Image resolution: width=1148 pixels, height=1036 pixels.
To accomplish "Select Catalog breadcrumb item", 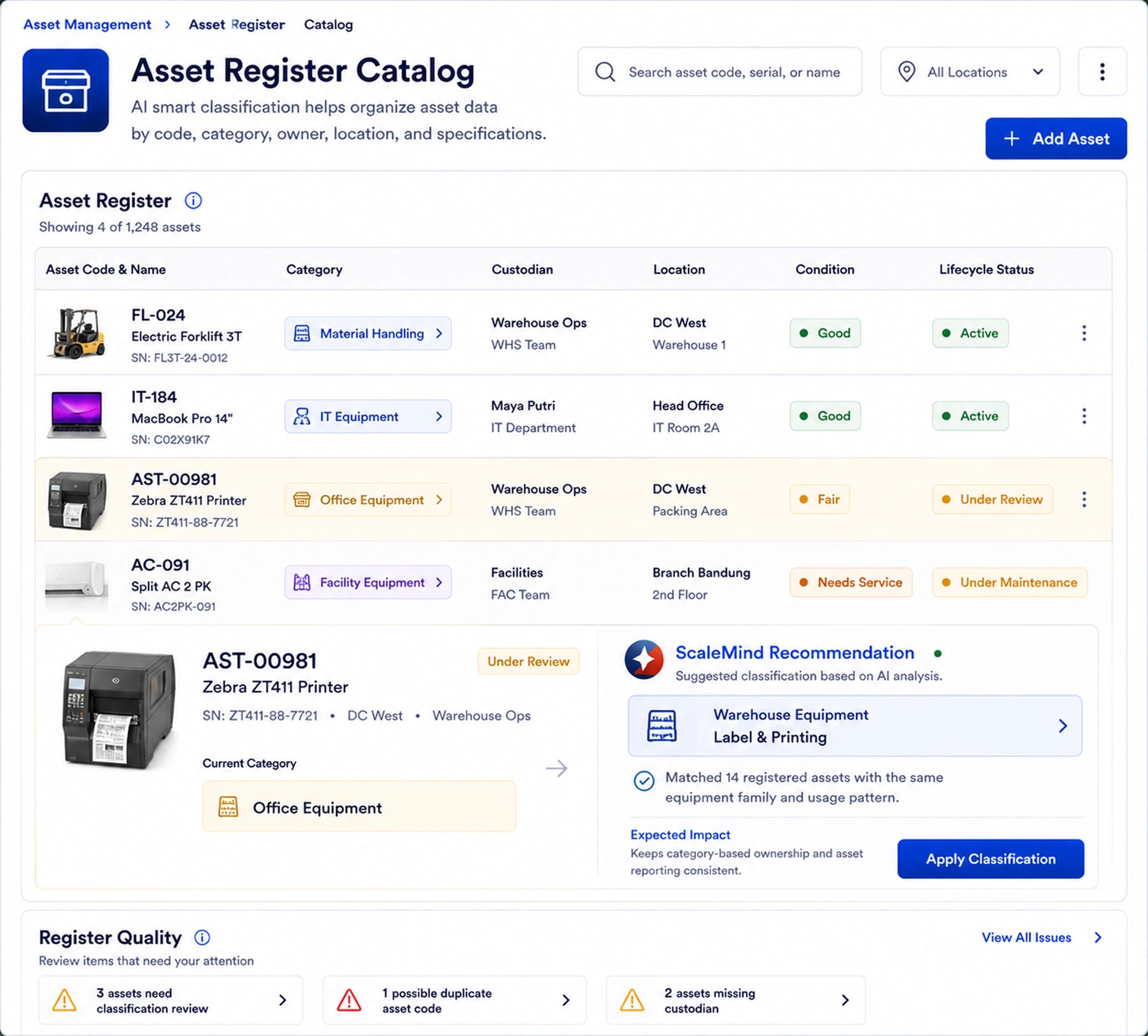I will pyautogui.click(x=329, y=25).
